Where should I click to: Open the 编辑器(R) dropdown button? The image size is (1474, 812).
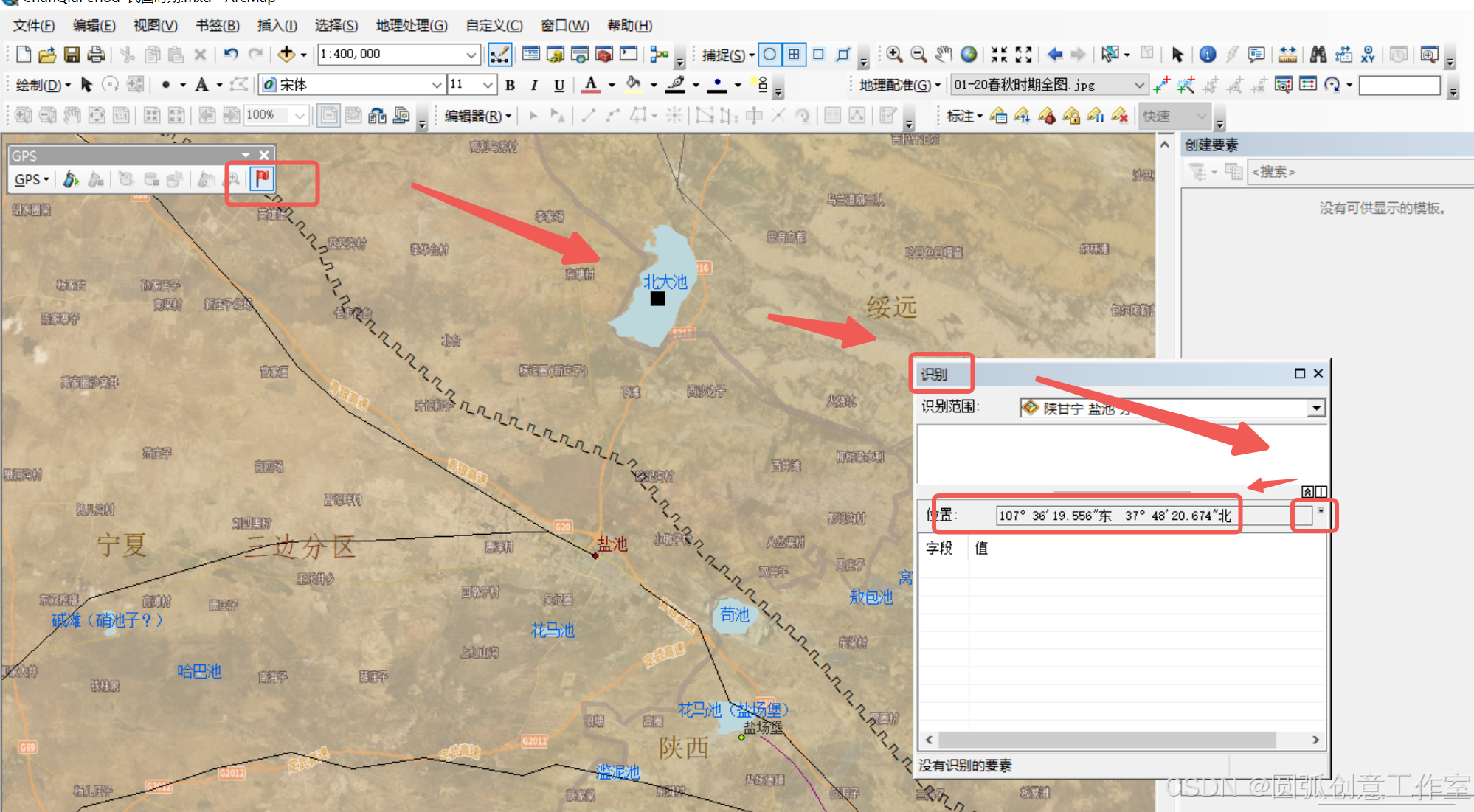coord(477,116)
